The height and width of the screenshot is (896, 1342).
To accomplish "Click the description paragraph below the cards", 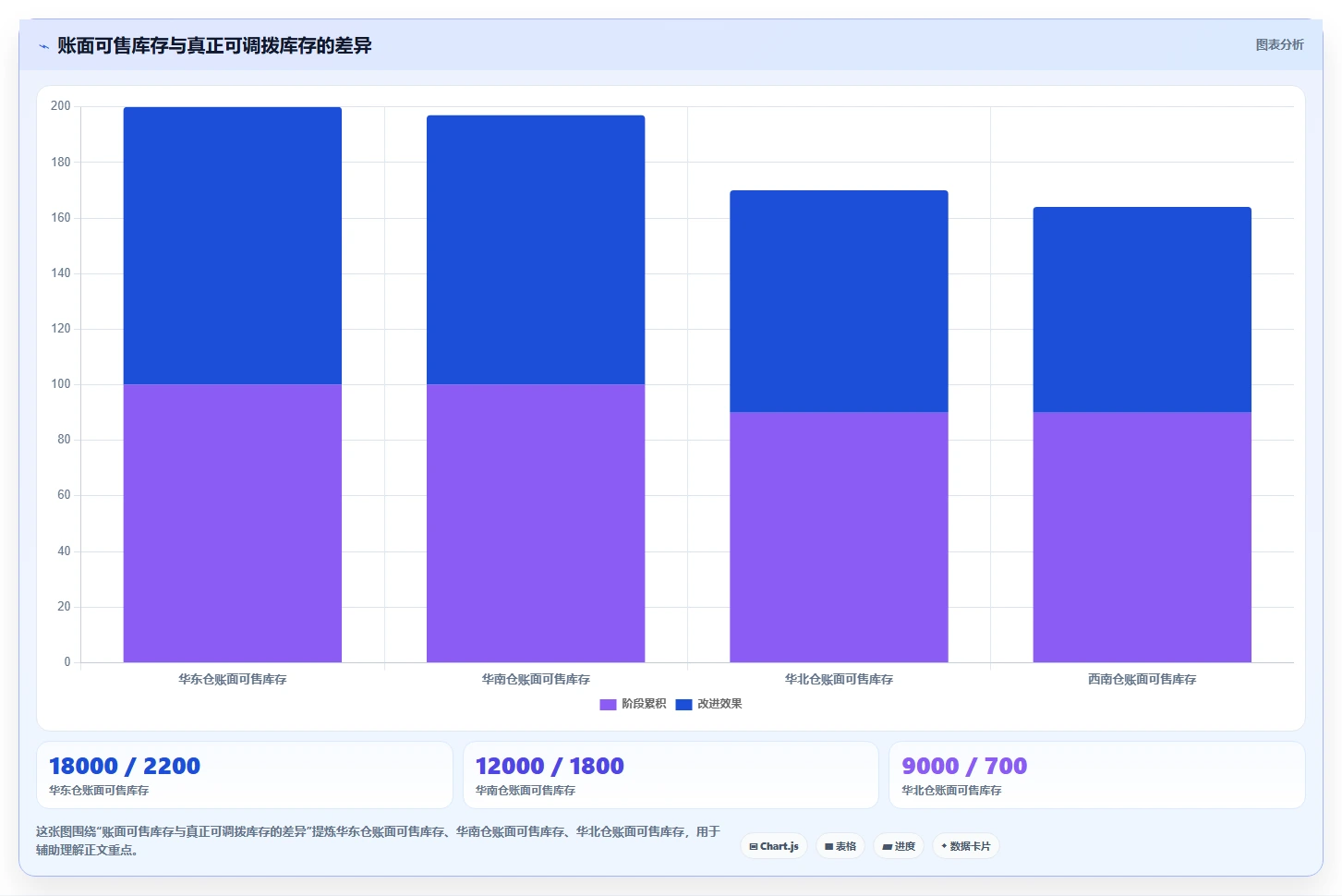I will [x=378, y=841].
